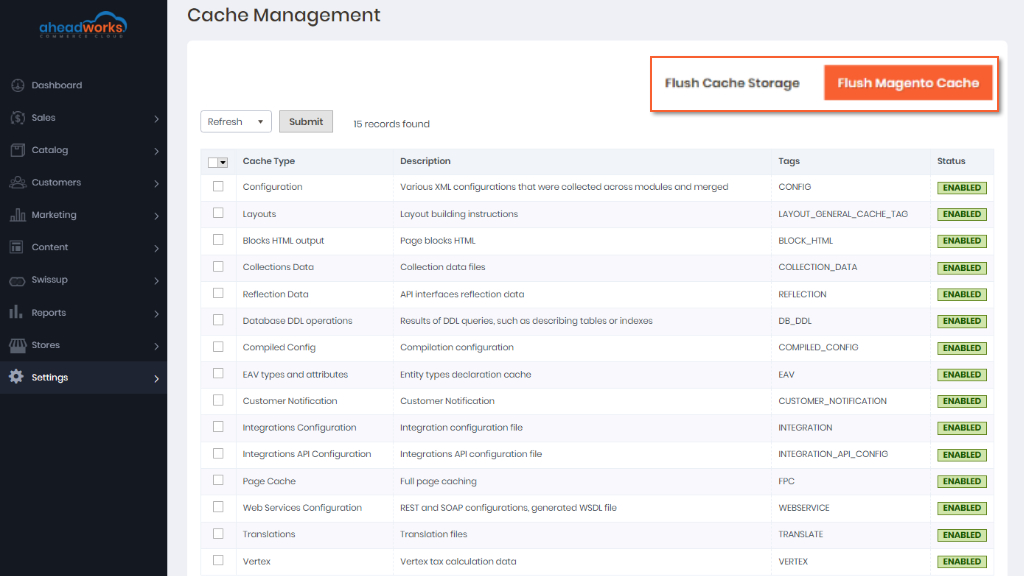Click the Sales dollar icon
Viewport: 1024px width, 576px height.
pos(18,118)
